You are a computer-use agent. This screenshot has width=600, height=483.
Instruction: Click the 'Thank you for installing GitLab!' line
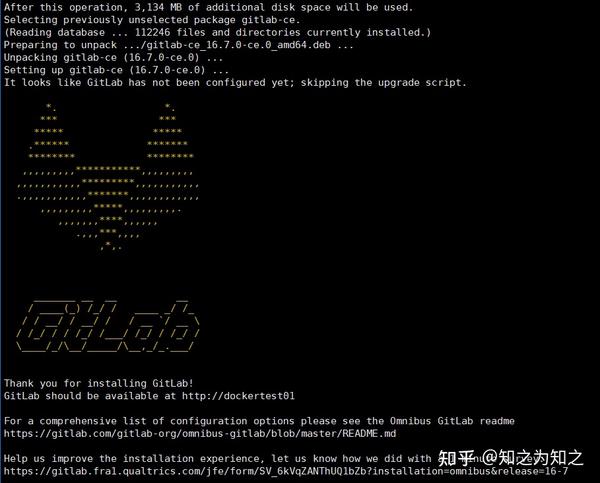(99, 383)
